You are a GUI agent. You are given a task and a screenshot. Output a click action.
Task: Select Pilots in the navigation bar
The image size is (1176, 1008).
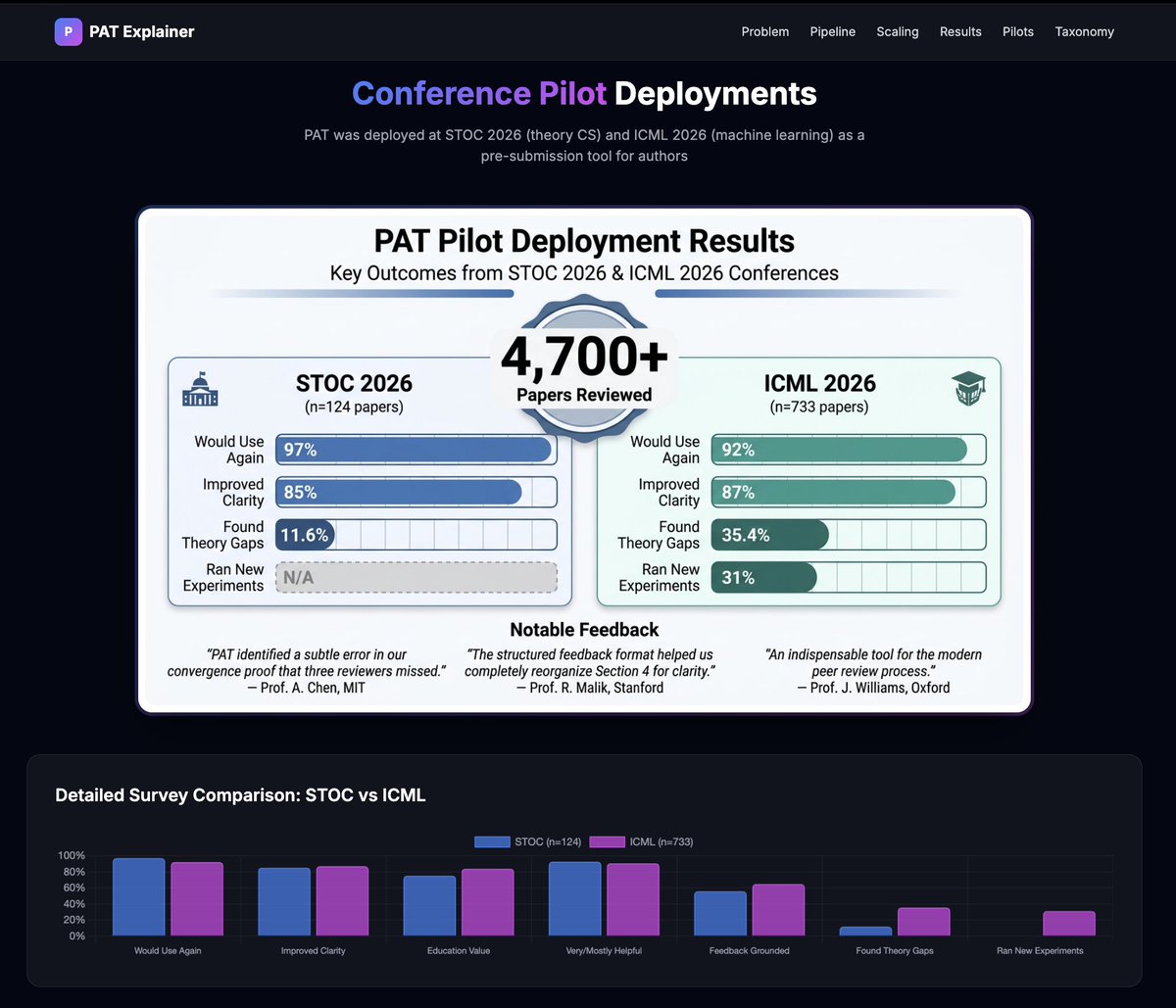pos(1018,31)
